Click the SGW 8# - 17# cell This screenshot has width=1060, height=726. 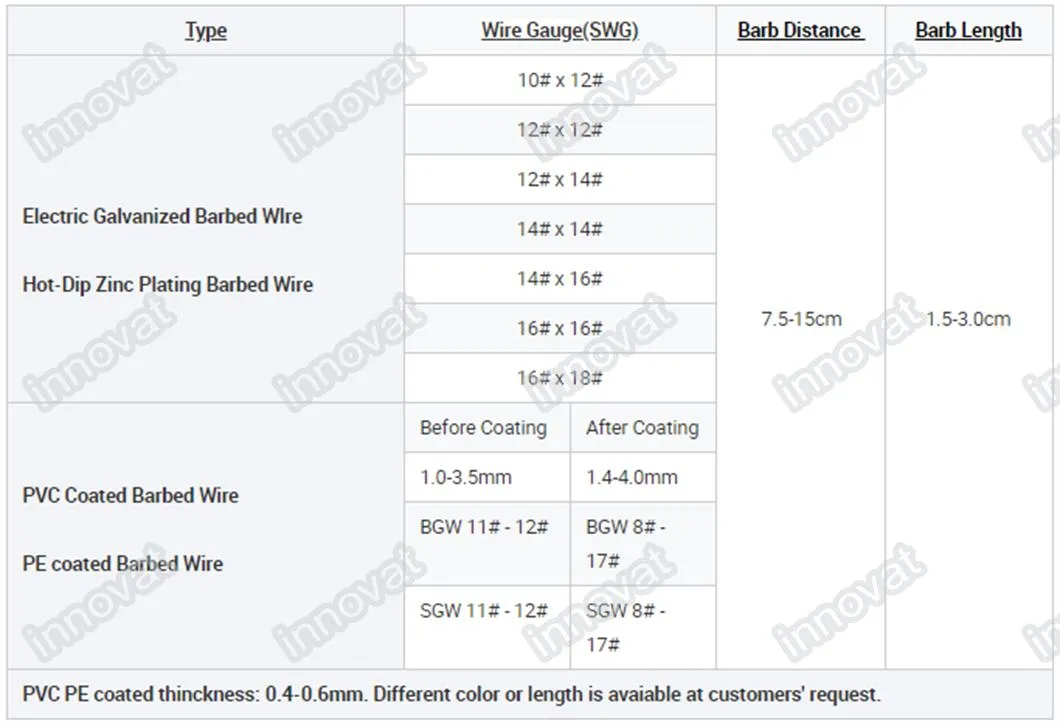625,627
